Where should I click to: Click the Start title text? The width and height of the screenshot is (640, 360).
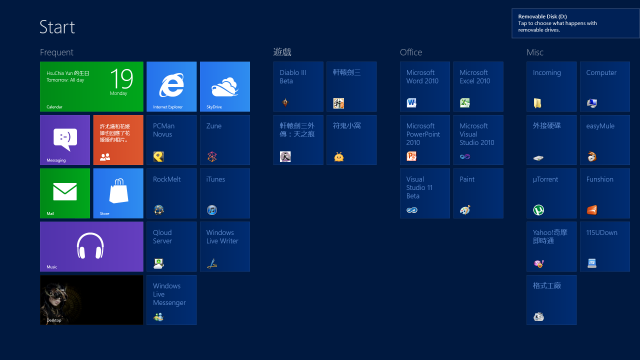point(57,27)
